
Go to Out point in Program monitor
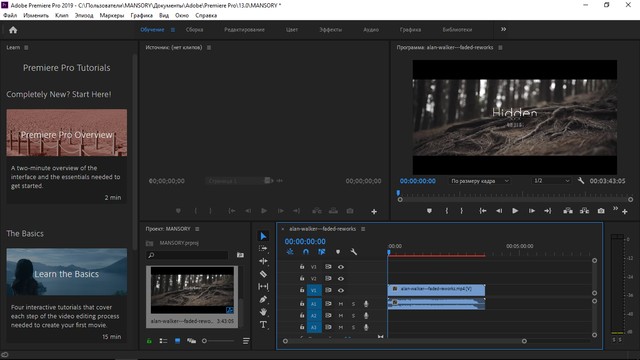coord(547,211)
